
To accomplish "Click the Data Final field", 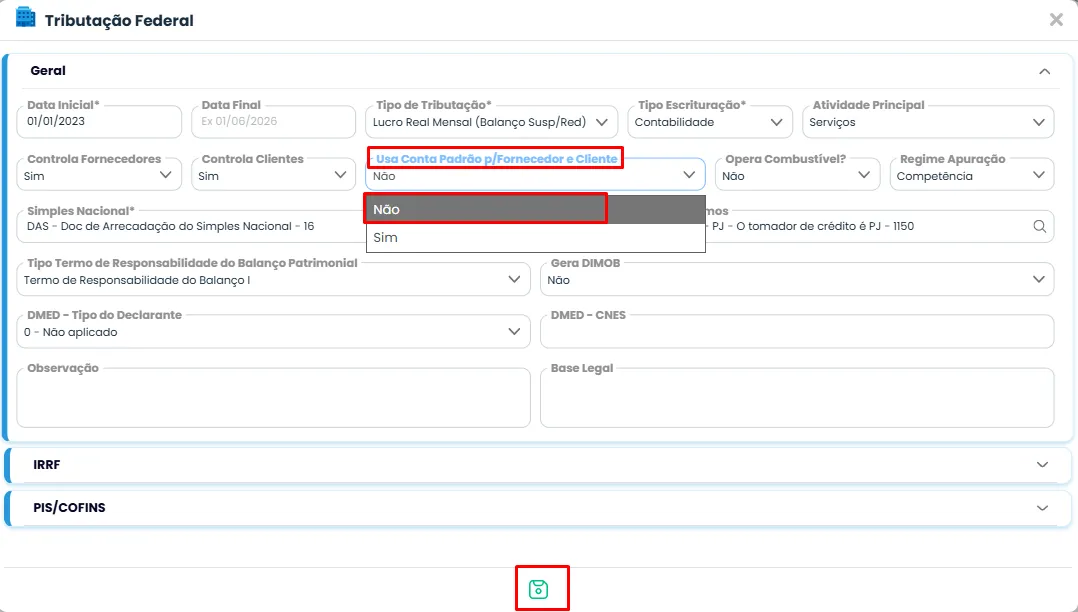I will [274, 122].
